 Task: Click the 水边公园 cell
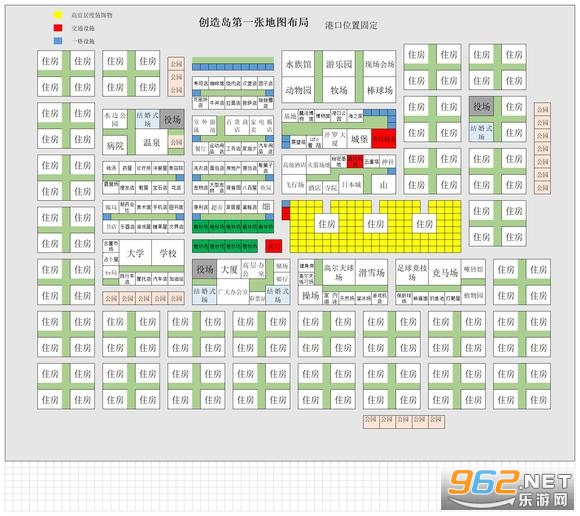[x=115, y=119]
